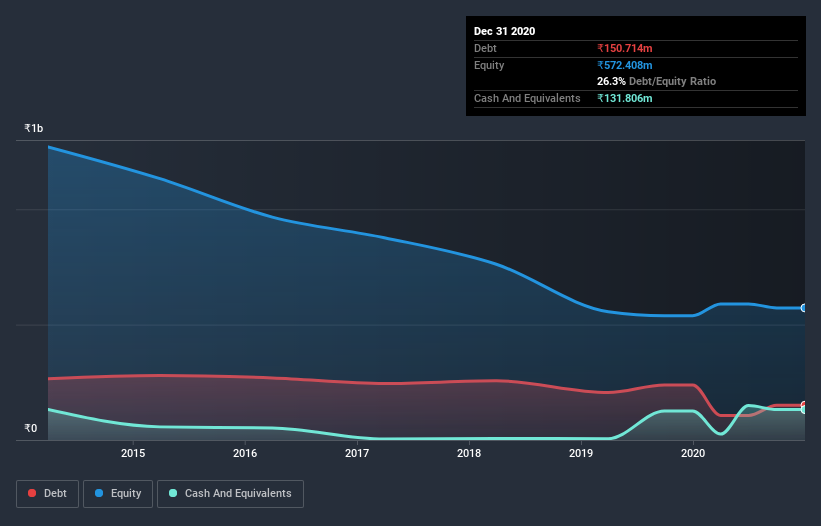
Task: Click the 2015 x-axis label
Action: [133, 453]
